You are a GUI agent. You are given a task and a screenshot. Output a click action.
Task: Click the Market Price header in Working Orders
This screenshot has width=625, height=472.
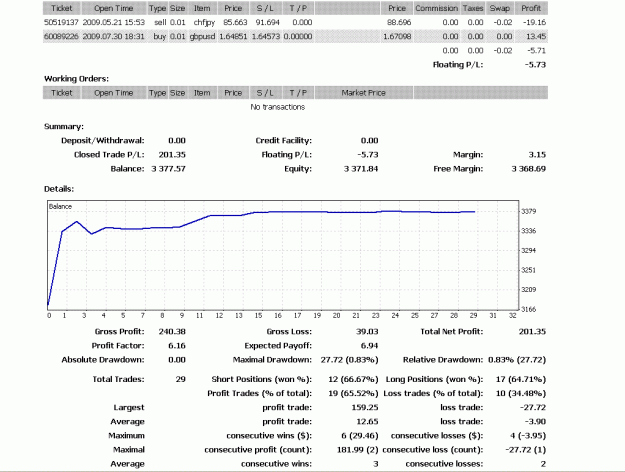coord(364,93)
